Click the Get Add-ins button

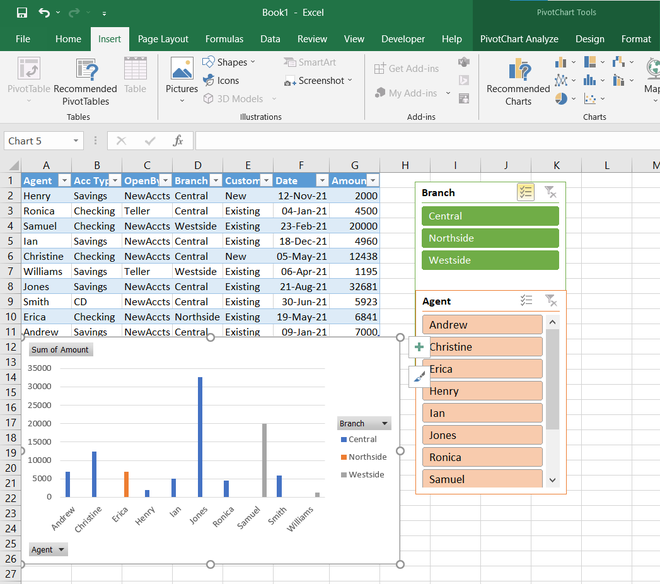(403, 68)
